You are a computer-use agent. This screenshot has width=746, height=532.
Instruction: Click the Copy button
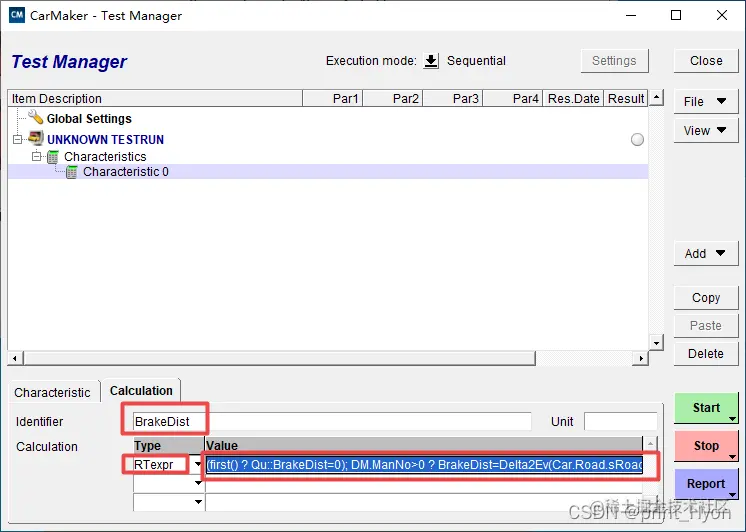[x=706, y=297]
